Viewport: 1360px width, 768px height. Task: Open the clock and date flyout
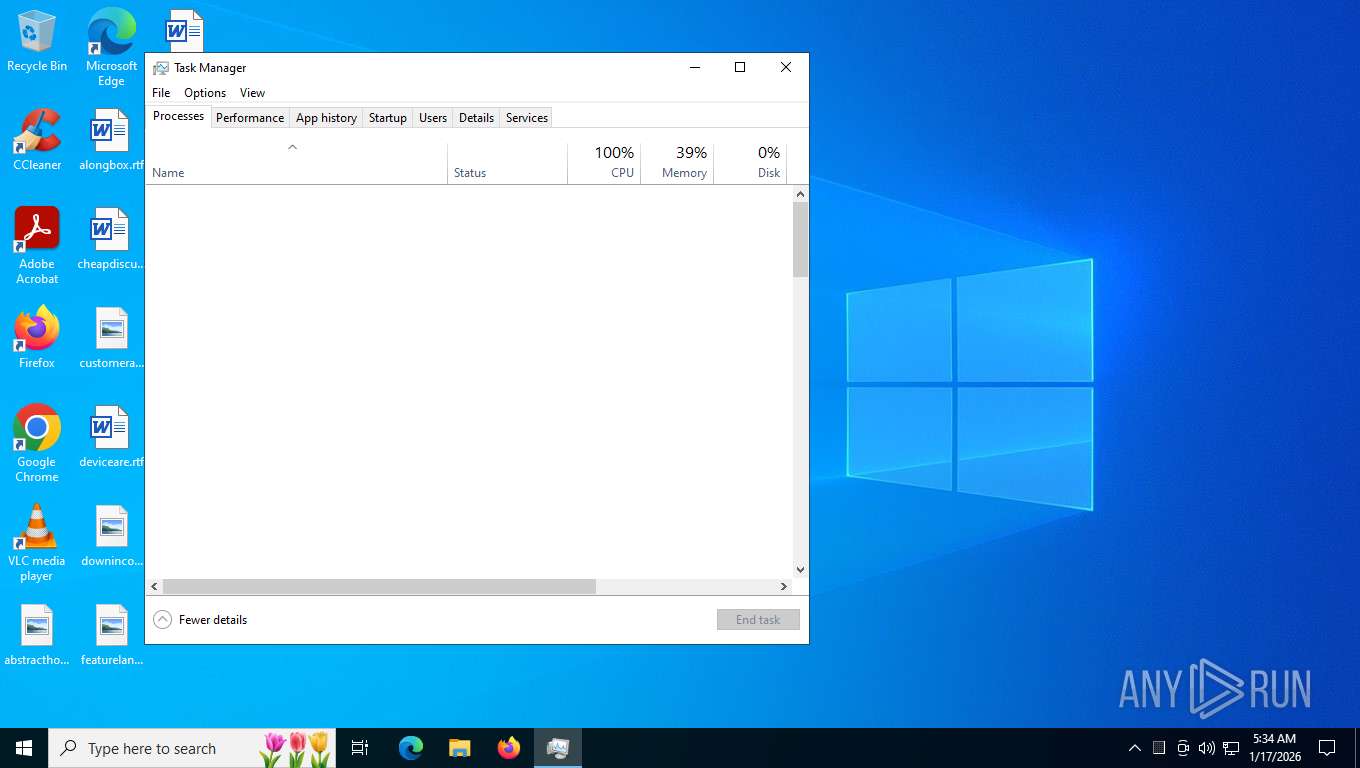(1274, 748)
